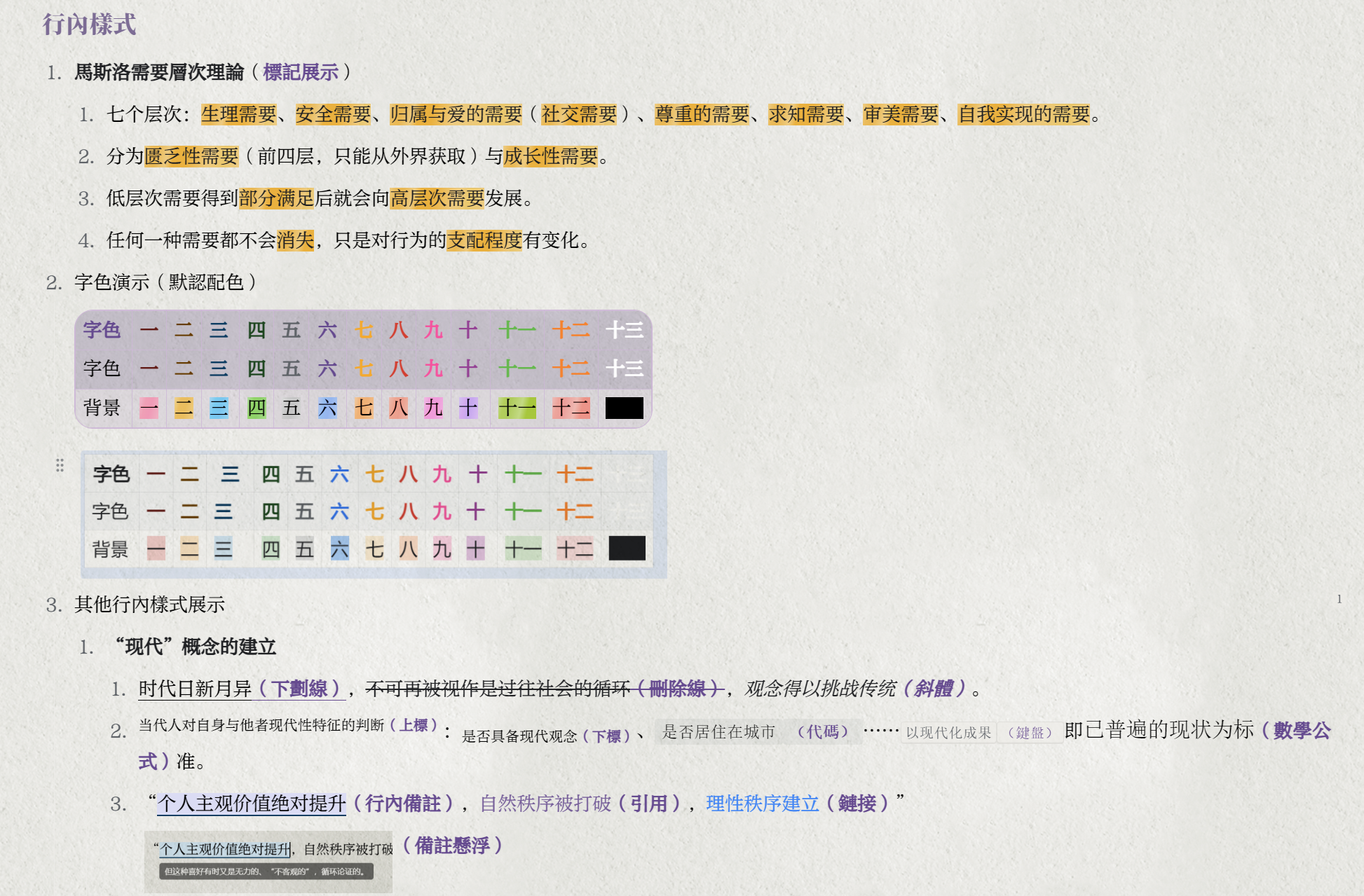Click the 標記展示 bold label in first item

(300, 72)
